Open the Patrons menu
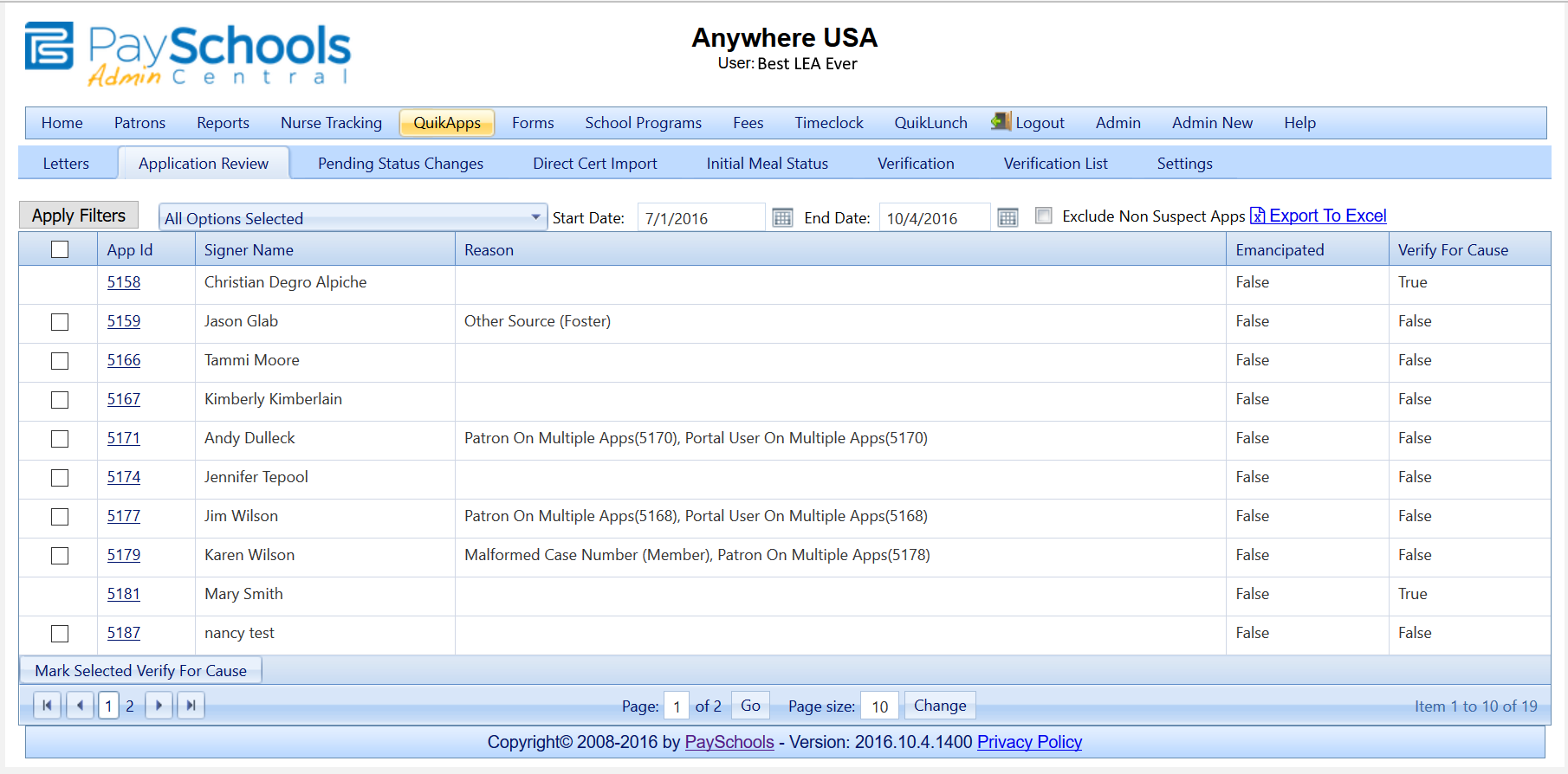Screen dimensions: 1568x774 pos(139,123)
